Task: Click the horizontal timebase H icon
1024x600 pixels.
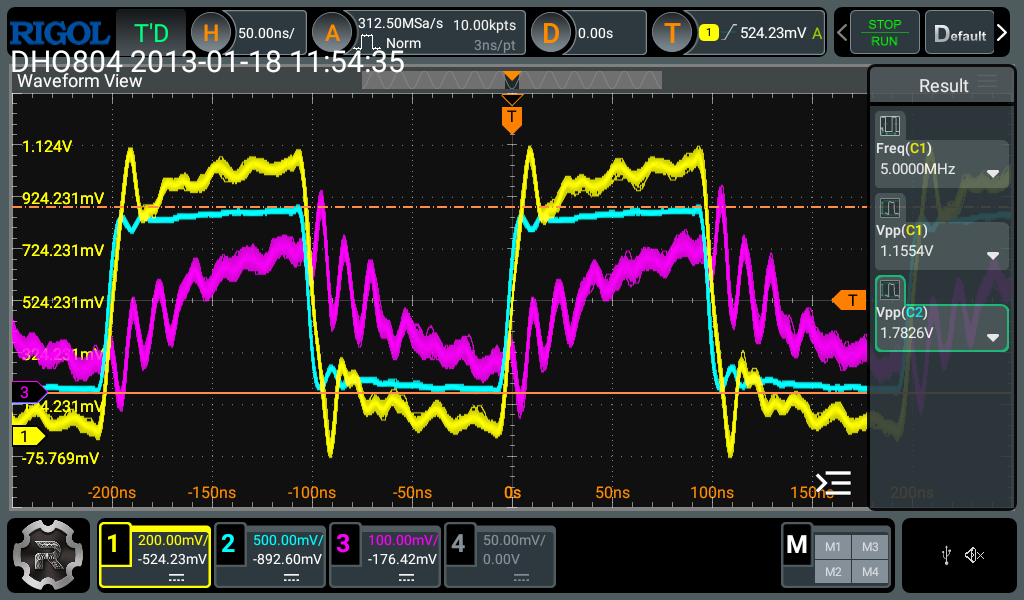Action: tap(210, 33)
